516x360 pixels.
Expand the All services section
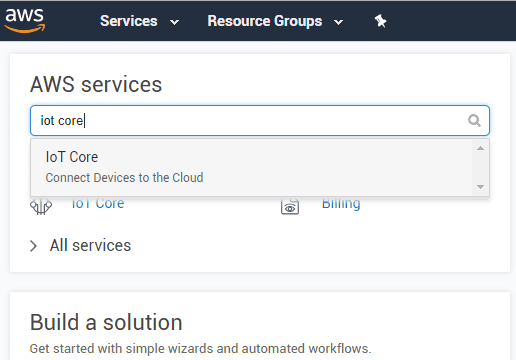point(81,246)
